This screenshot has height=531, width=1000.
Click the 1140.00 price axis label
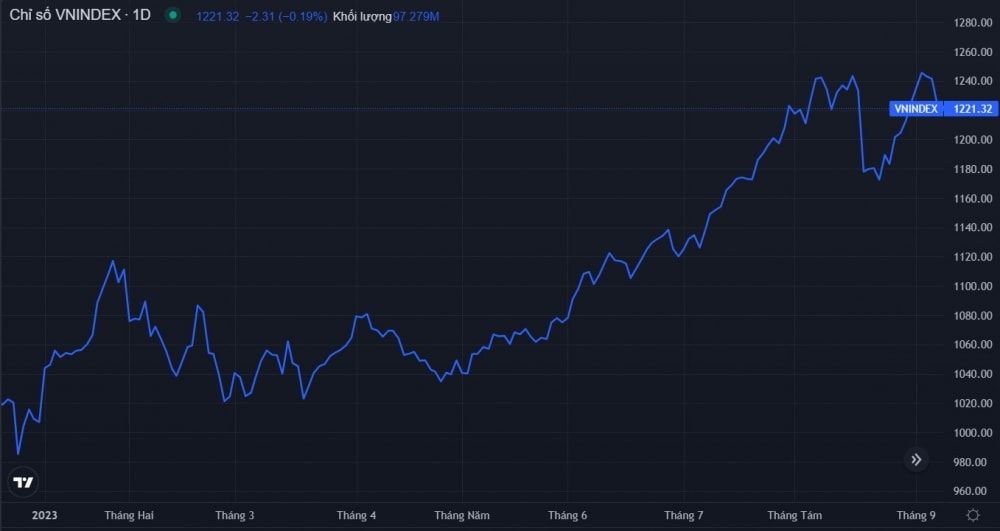973,228
